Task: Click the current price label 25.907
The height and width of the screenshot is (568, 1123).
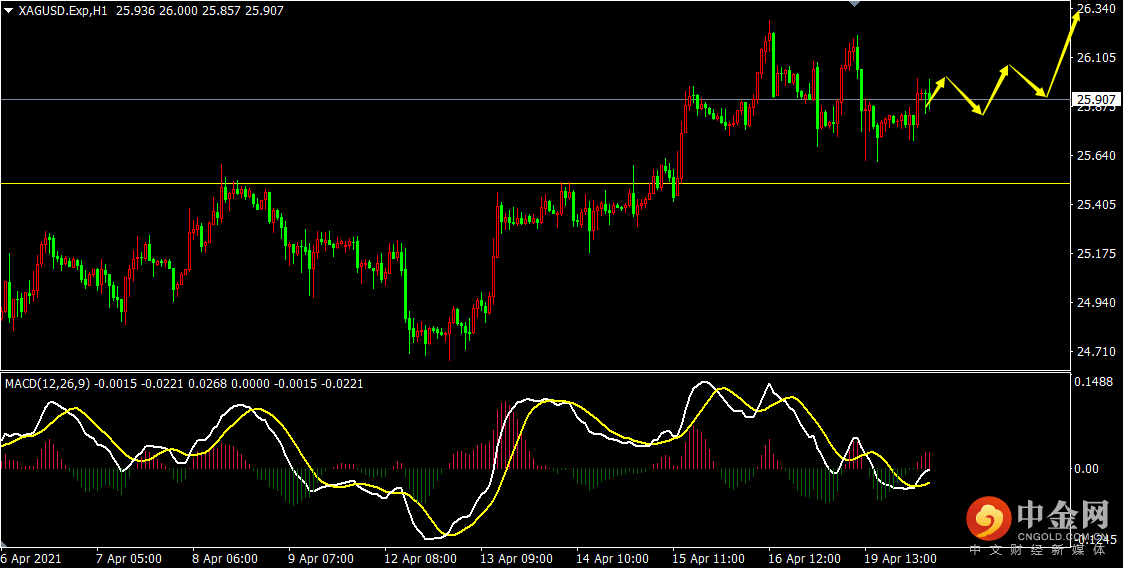Action: tap(1097, 100)
